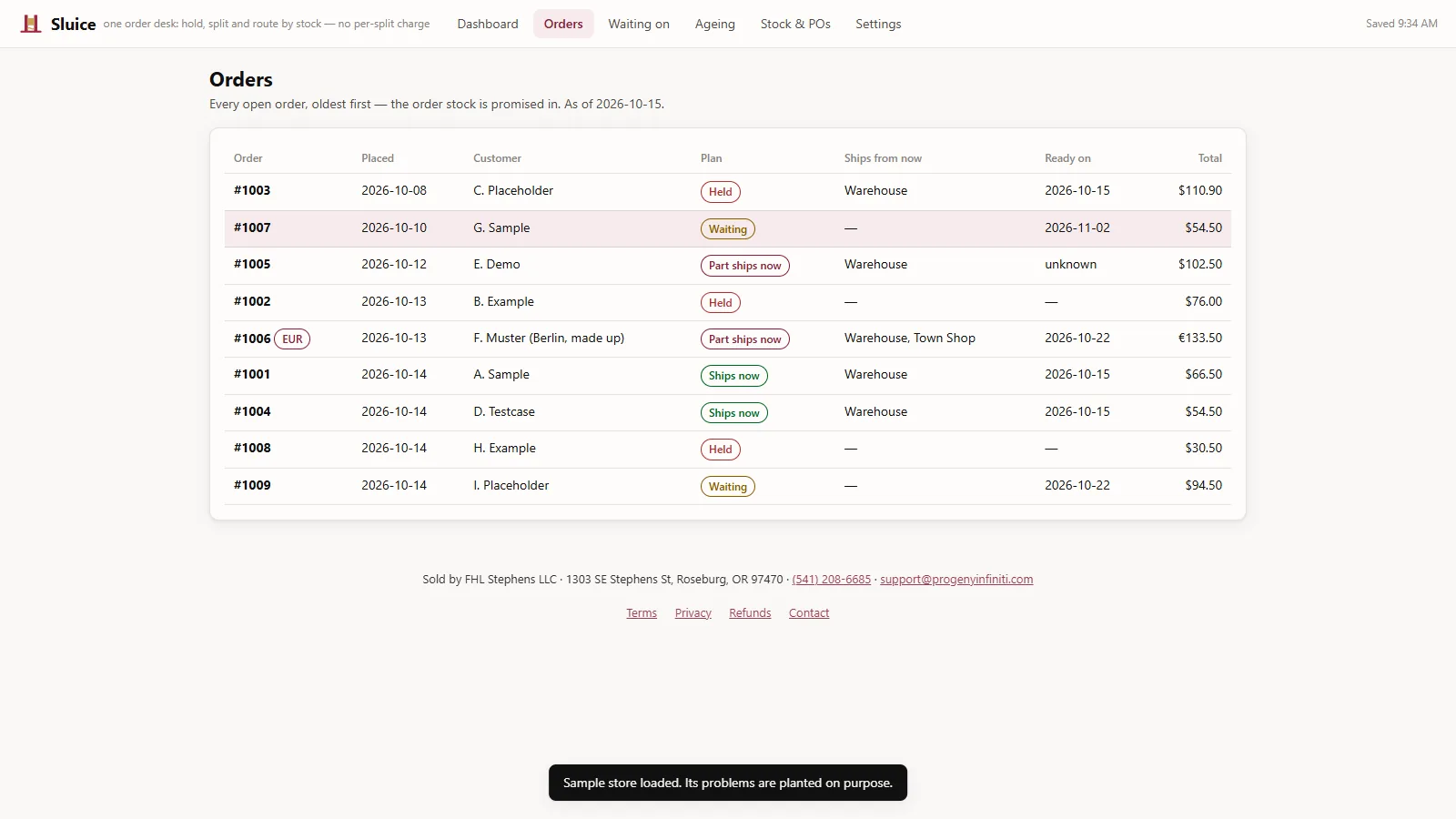Email support@progenyinfiniti.com link

(x=956, y=580)
